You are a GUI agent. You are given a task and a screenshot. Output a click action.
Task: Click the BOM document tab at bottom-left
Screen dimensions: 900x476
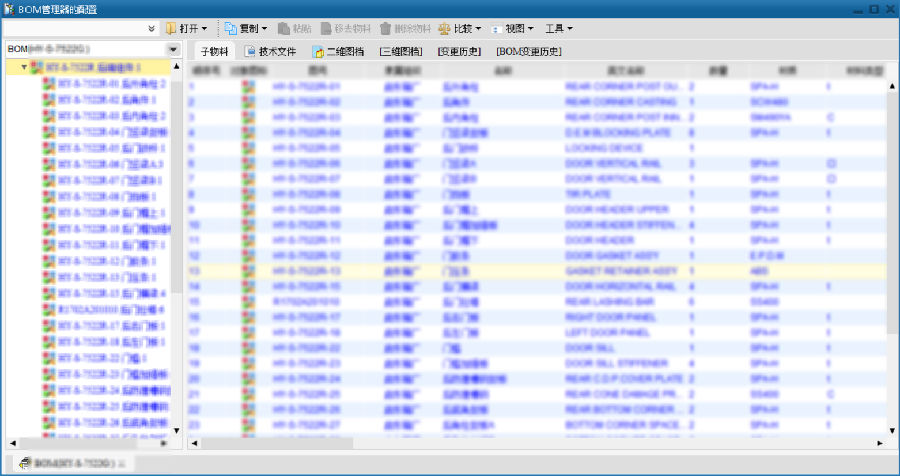coord(73,463)
